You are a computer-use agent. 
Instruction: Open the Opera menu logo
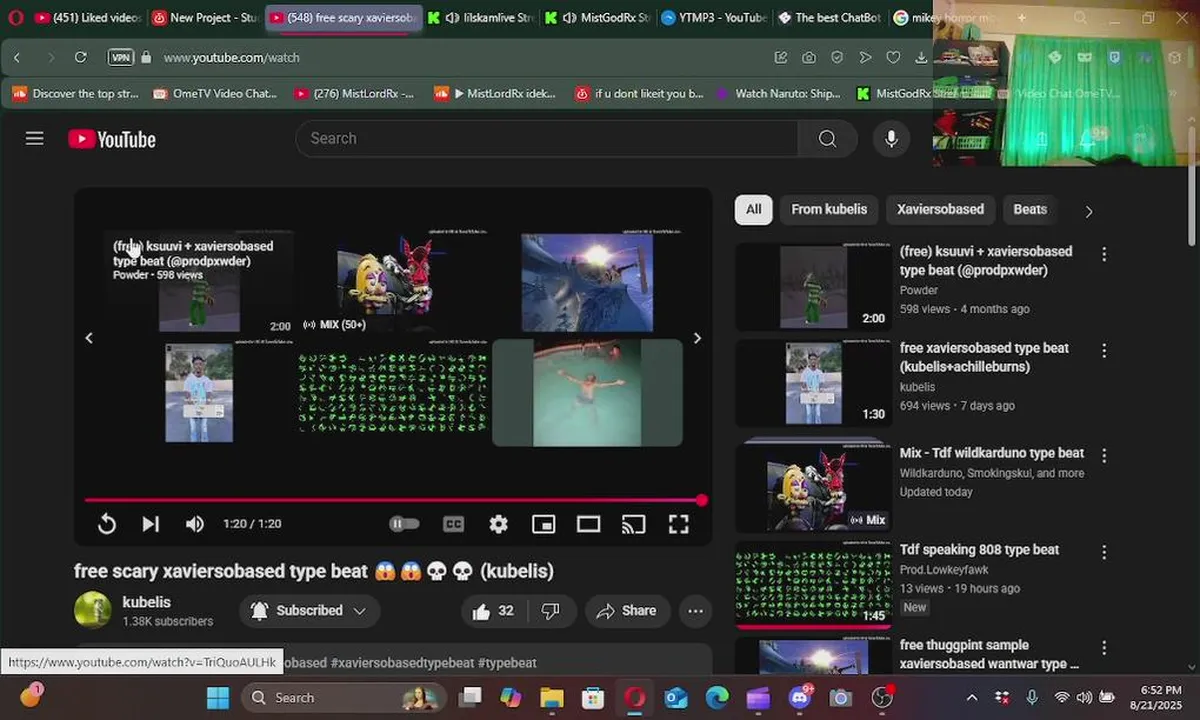15,18
